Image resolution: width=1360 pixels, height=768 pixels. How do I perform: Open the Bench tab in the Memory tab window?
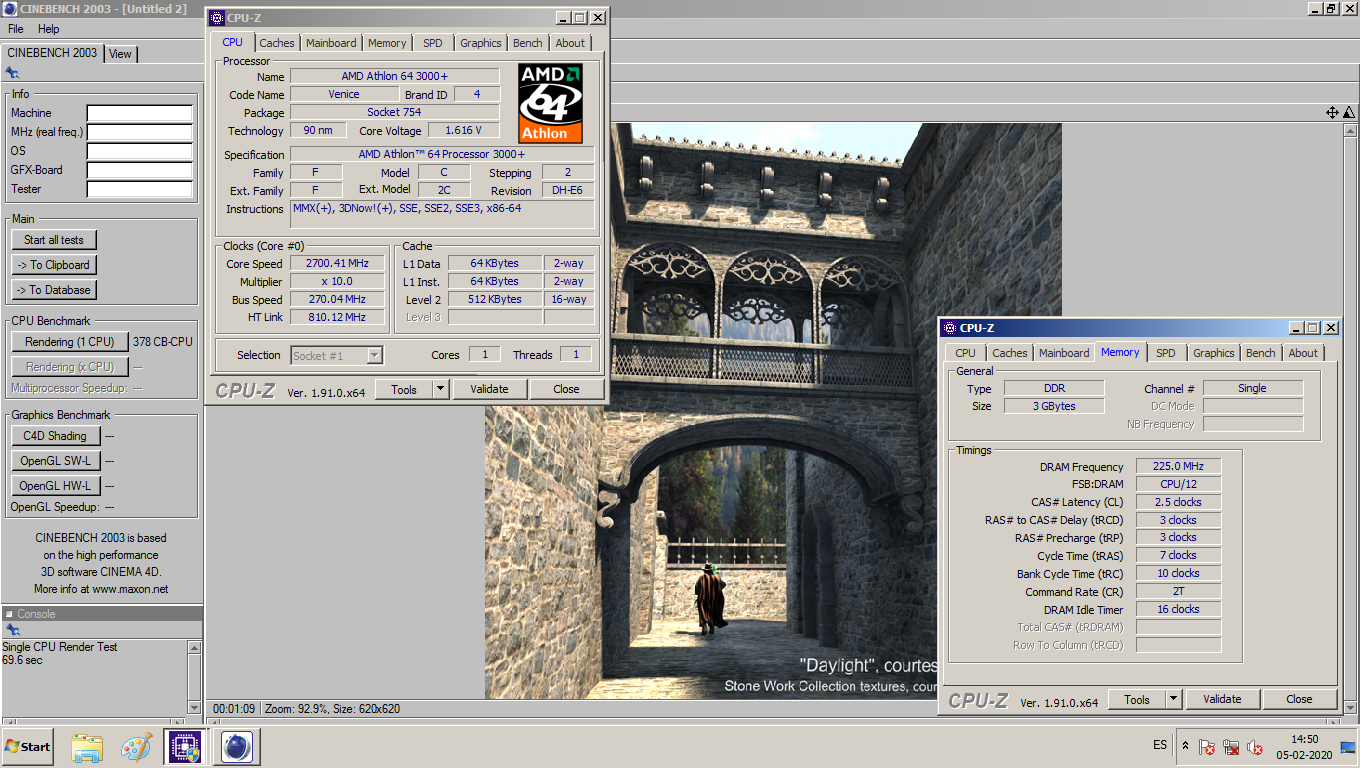coord(1261,353)
